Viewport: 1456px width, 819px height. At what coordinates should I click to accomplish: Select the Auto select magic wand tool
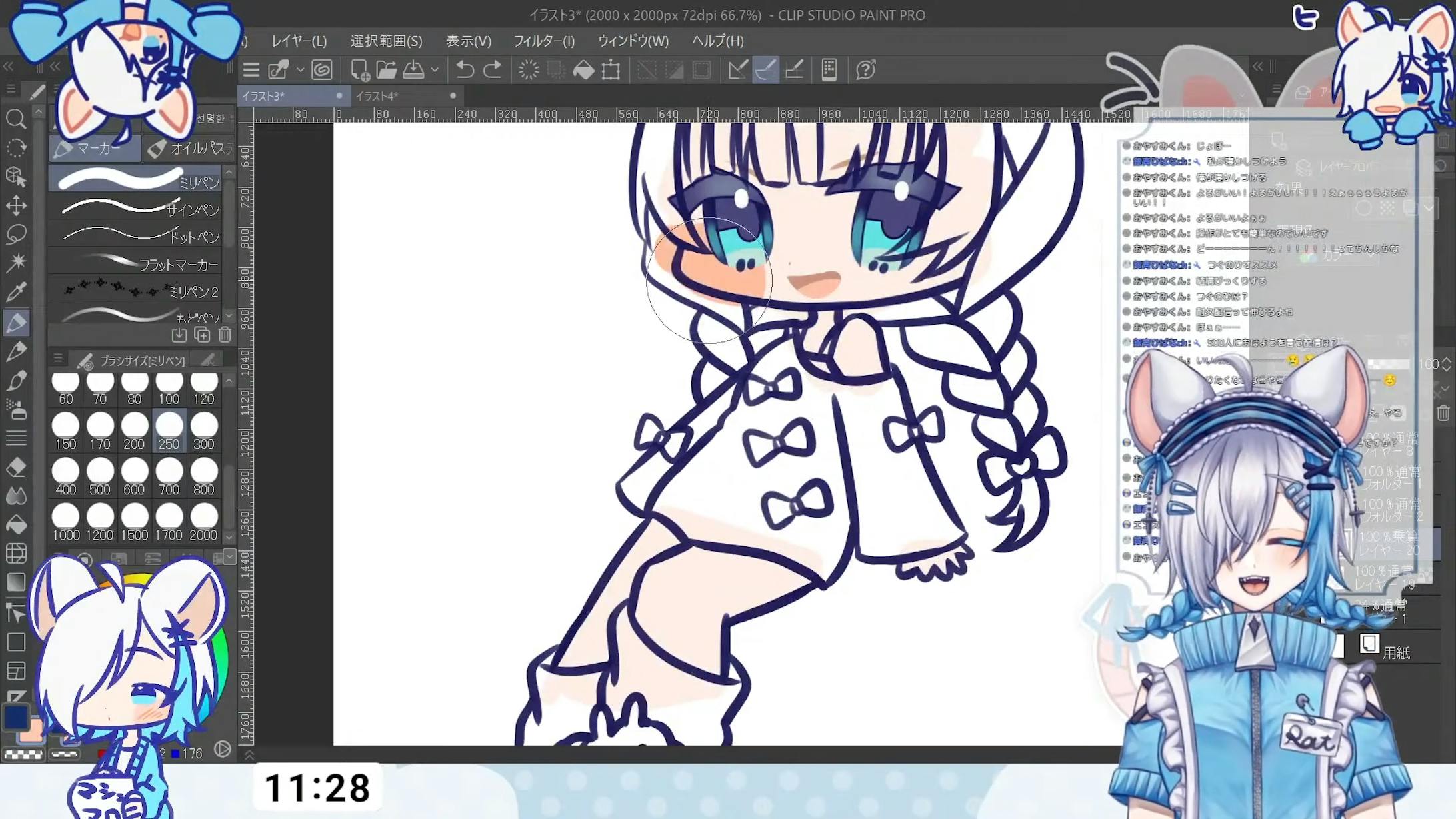pos(16,263)
